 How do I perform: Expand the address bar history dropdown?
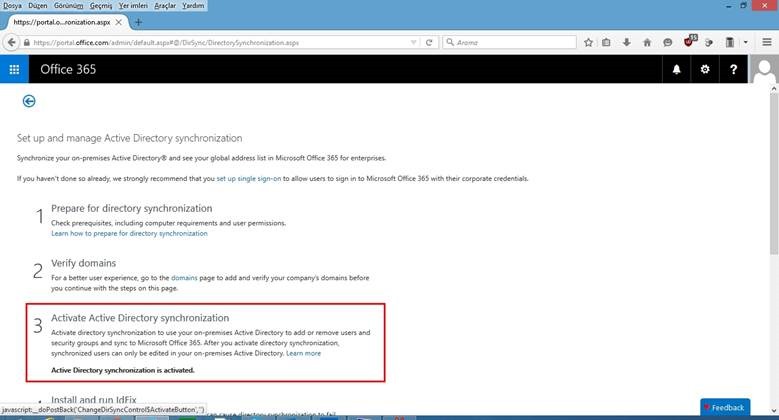[413, 43]
